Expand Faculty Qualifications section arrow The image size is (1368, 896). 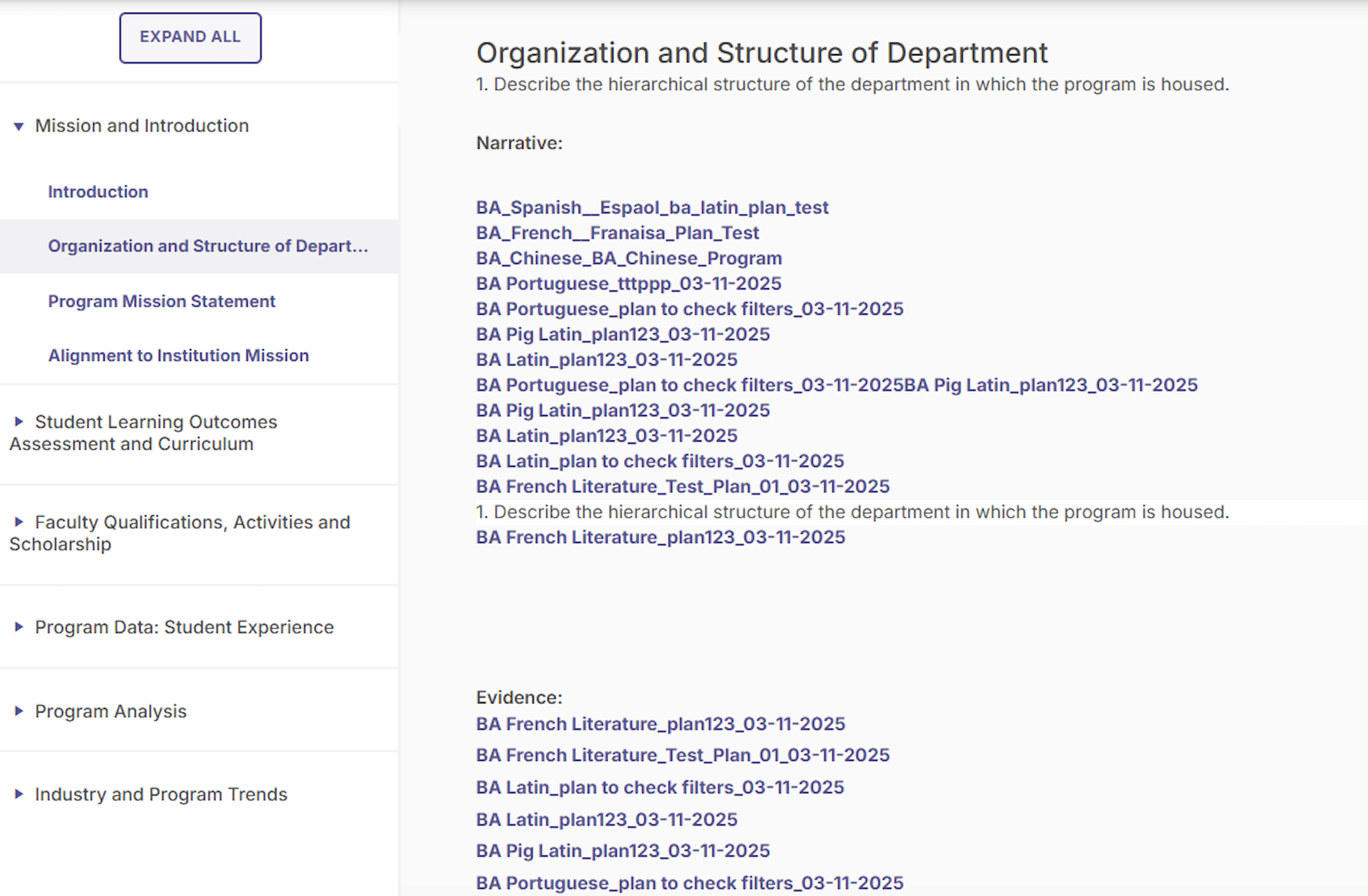(19, 522)
